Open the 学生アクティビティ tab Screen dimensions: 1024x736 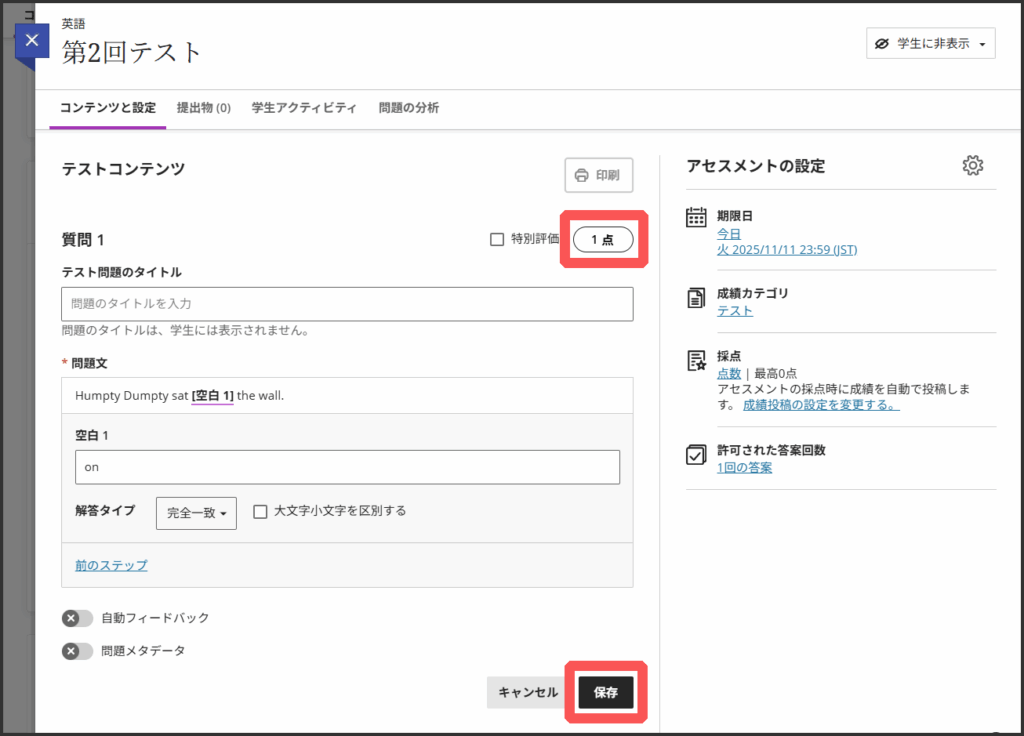tap(304, 108)
